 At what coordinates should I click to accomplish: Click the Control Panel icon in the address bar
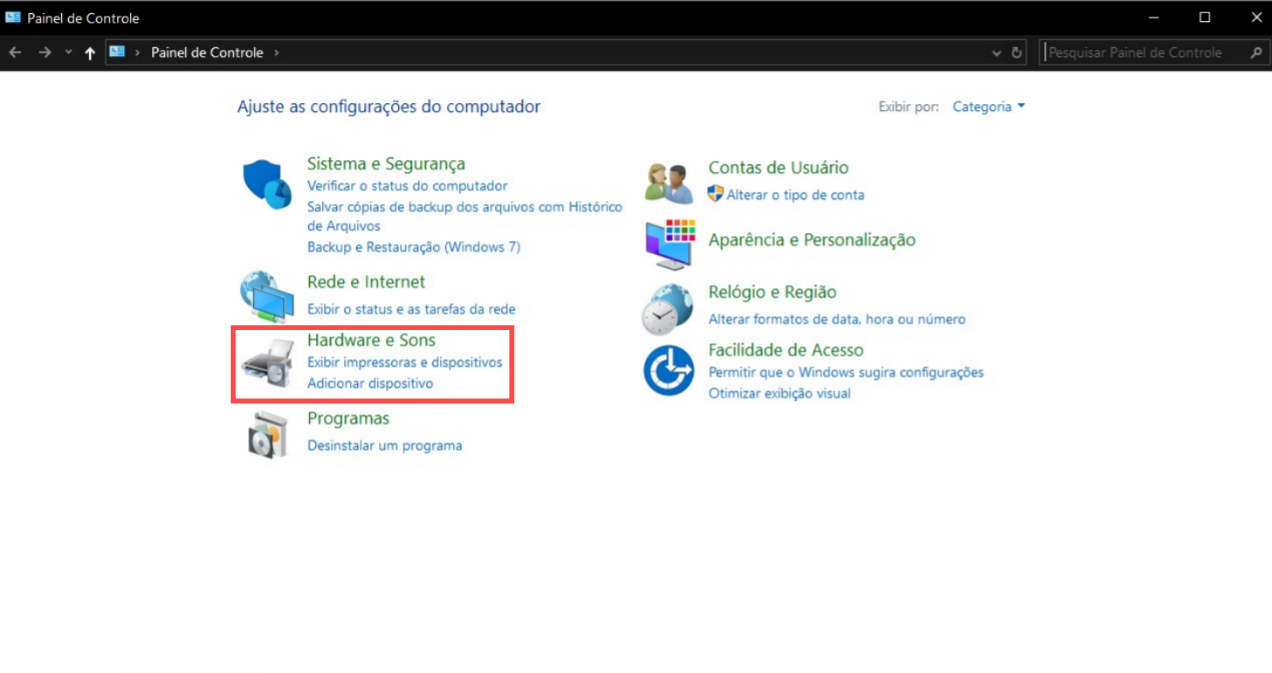pyautogui.click(x=117, y=52)
